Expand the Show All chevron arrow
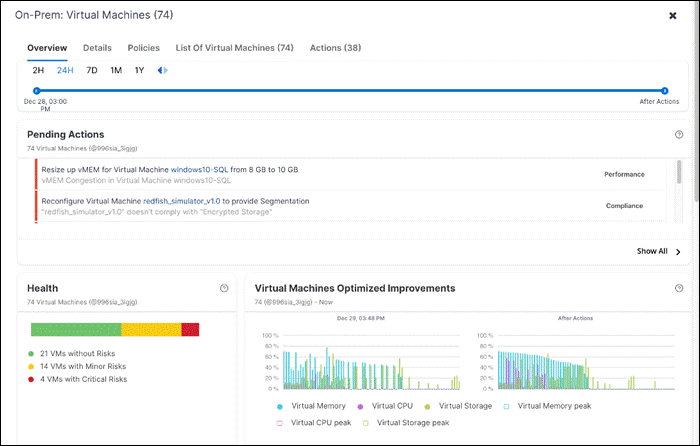The width and height of the screenshot is (700, 446). (678, 252)
